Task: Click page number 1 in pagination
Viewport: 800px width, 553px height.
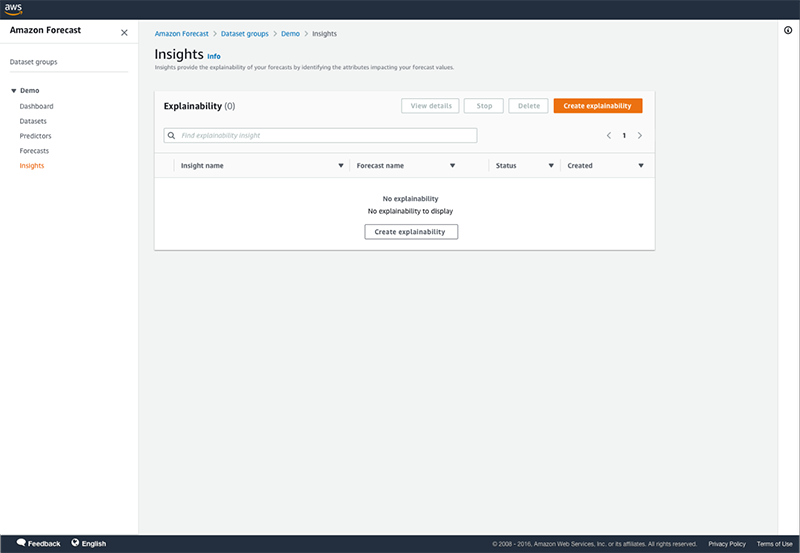Action: [624, 136]
